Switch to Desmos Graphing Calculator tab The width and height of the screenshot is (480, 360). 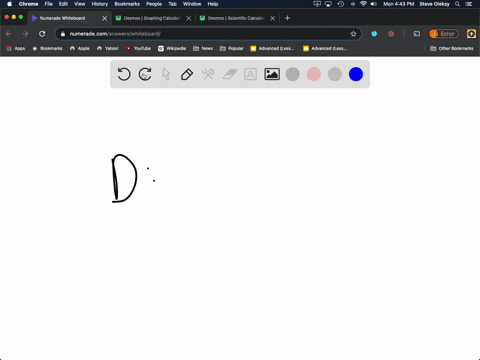[152, 18]
